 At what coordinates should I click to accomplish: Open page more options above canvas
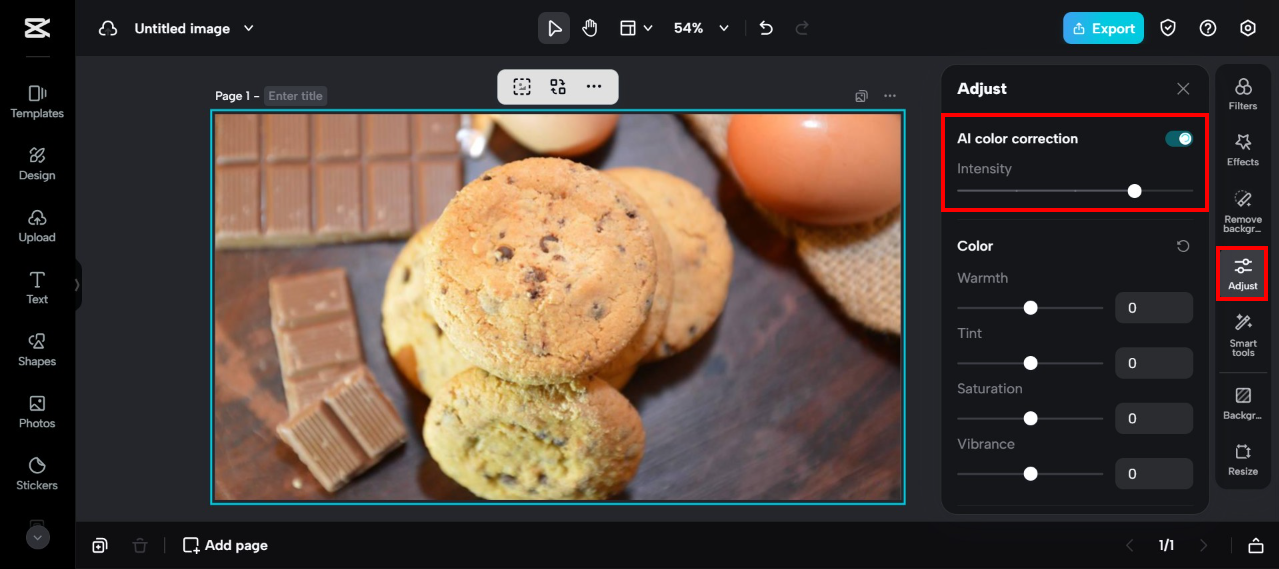(x=890, y=96)
